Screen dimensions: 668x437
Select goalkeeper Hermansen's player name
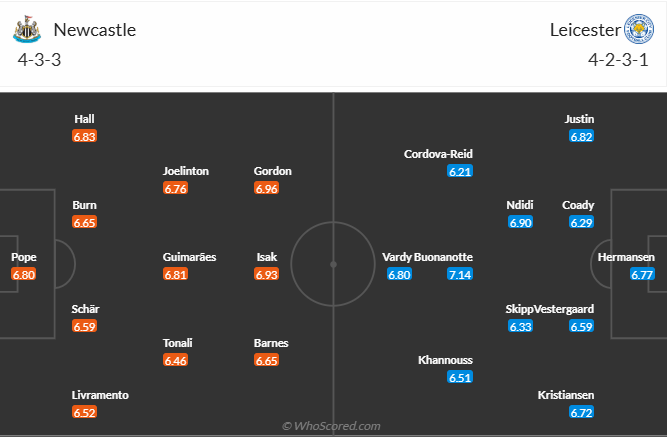(626, 257)
